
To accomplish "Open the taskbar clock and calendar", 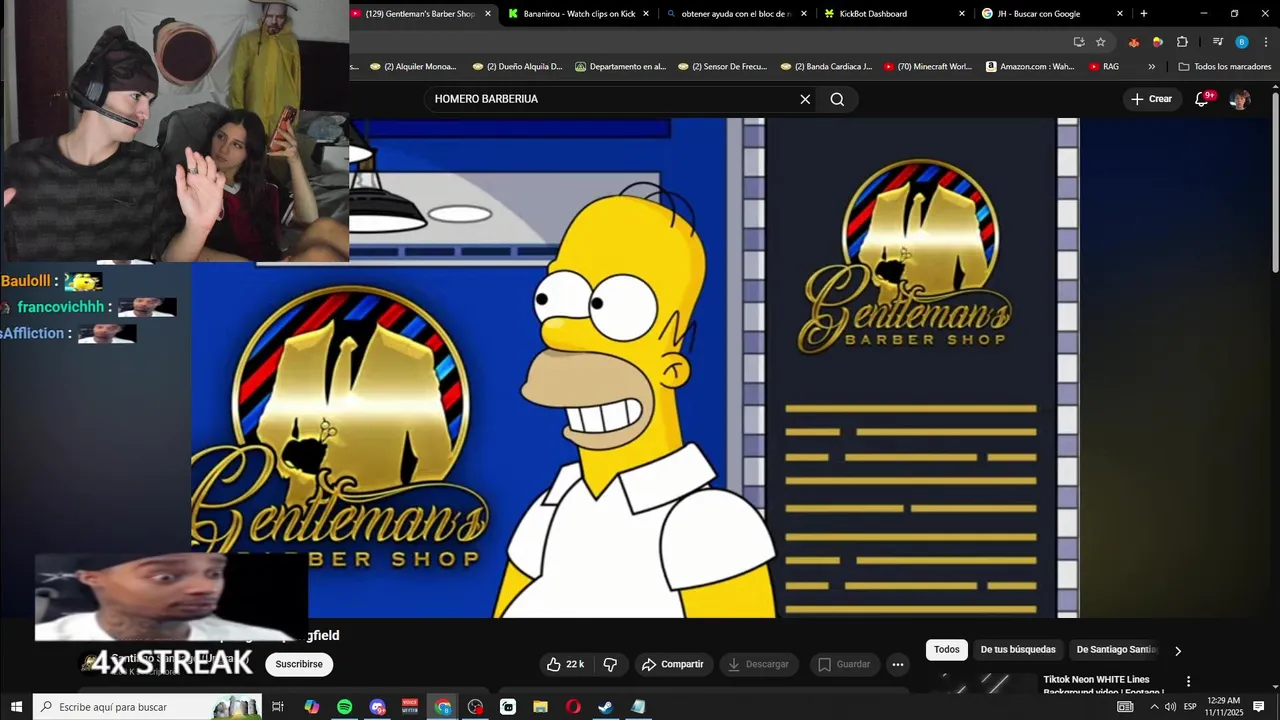I will tap(1224, 707).
